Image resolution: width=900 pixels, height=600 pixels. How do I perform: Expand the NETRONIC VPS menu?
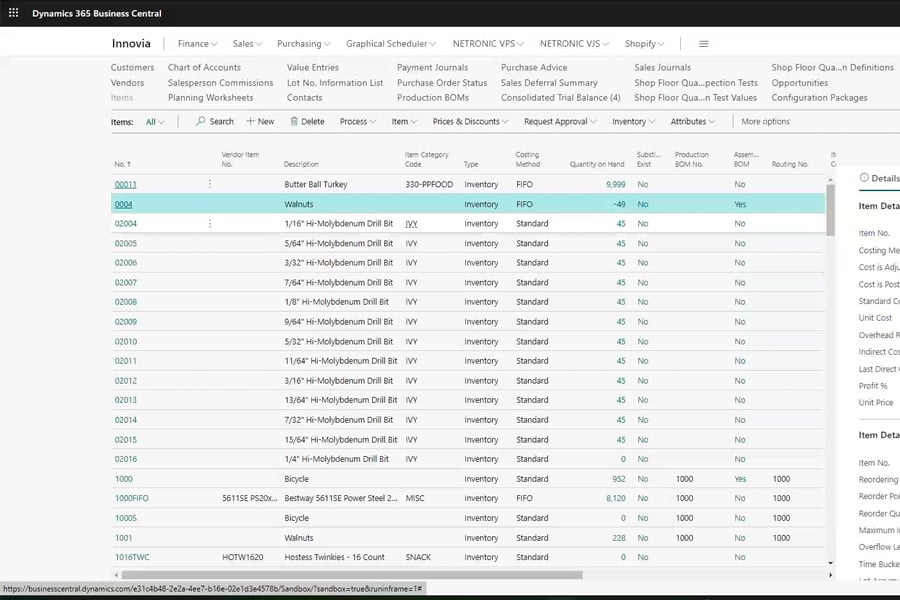(x=488, y=44)
